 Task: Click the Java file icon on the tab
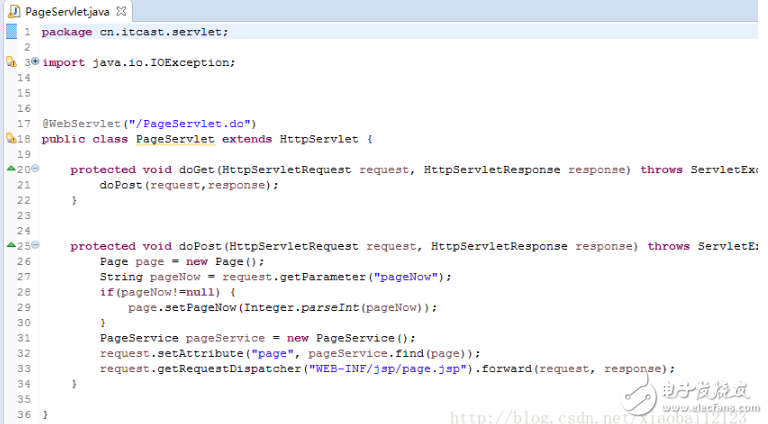coord(13,10)
